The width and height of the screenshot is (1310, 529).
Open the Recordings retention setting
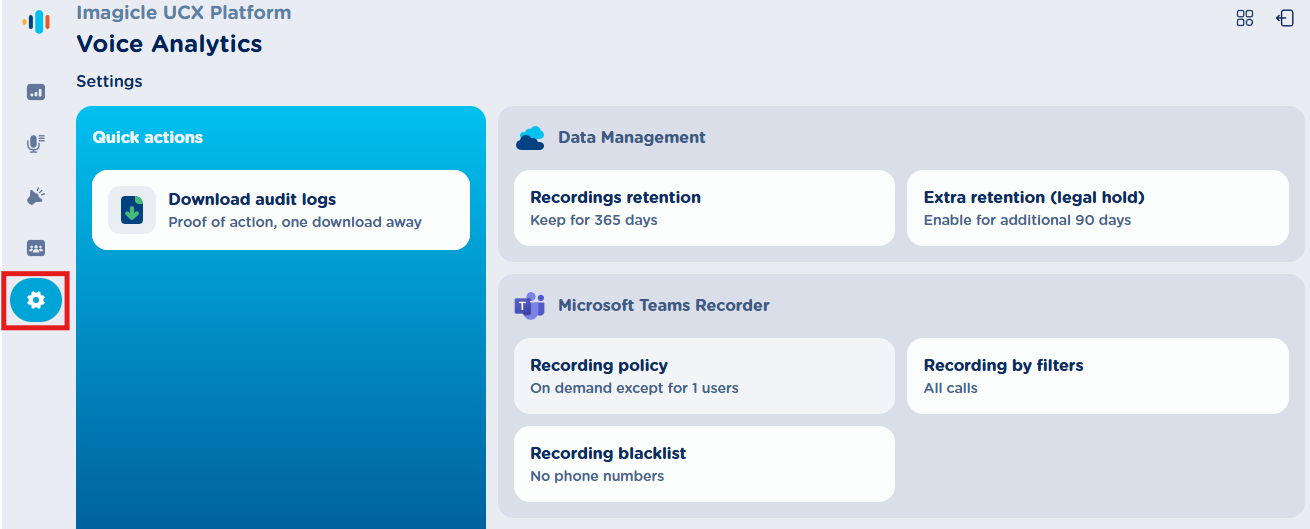pos(704,208)
